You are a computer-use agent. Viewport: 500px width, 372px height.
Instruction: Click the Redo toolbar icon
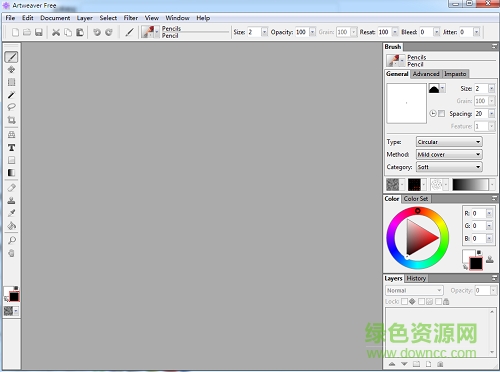point(109,32)
